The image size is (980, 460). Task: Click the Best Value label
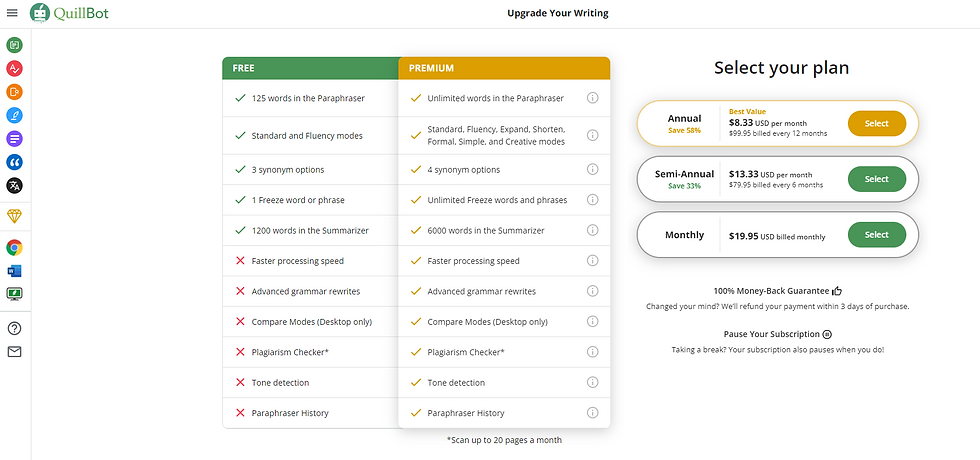[748, 112]
